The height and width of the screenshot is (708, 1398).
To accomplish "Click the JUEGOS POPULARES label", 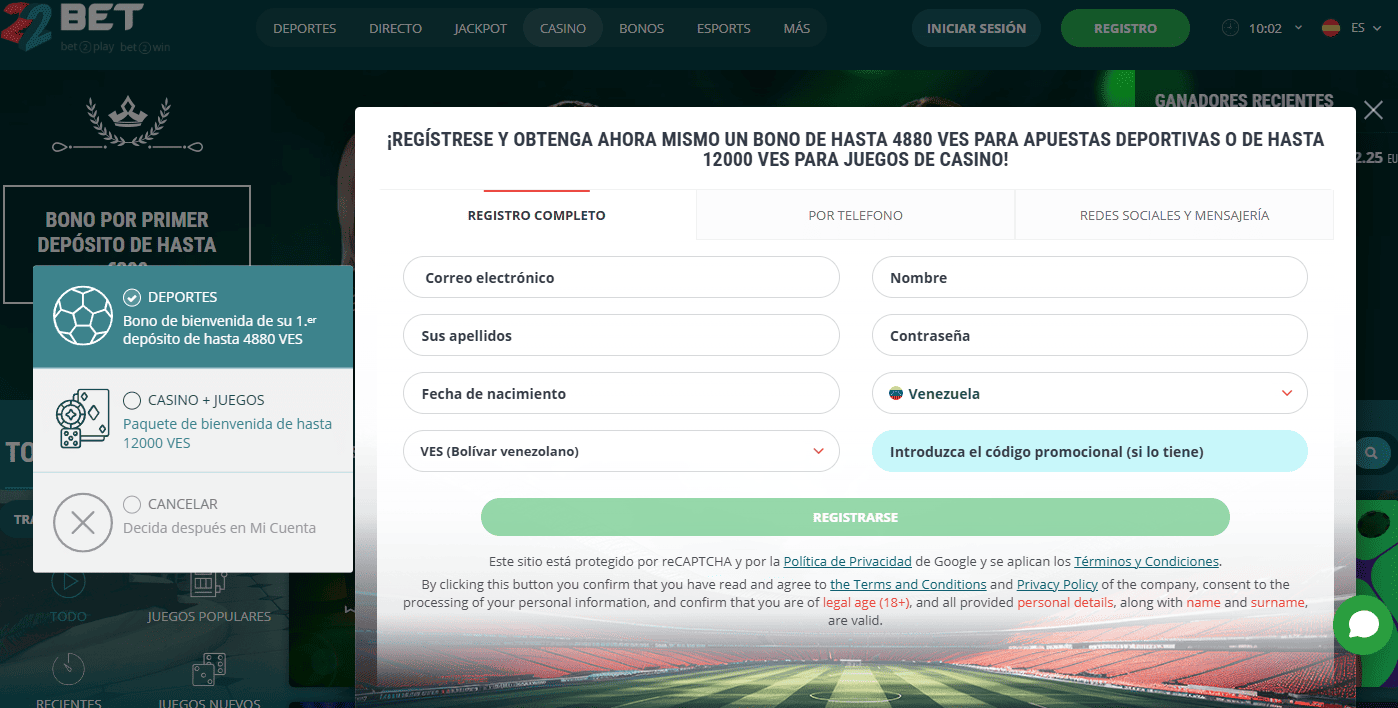I will [209, 616].
